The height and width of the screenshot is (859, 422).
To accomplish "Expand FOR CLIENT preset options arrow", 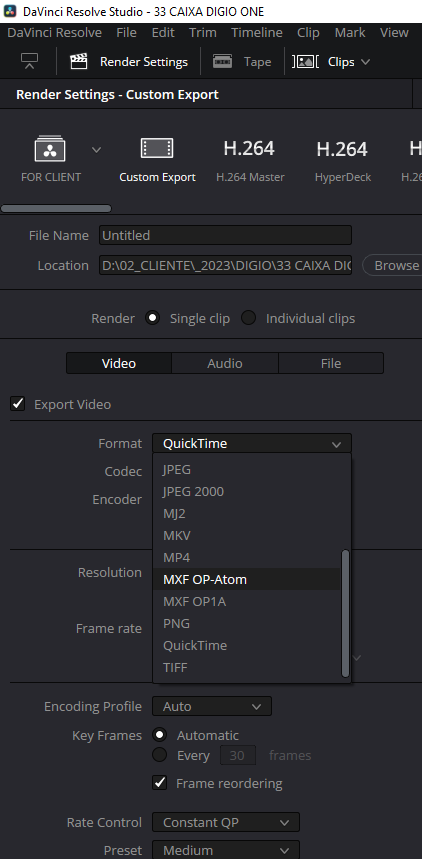I will 96,150.
